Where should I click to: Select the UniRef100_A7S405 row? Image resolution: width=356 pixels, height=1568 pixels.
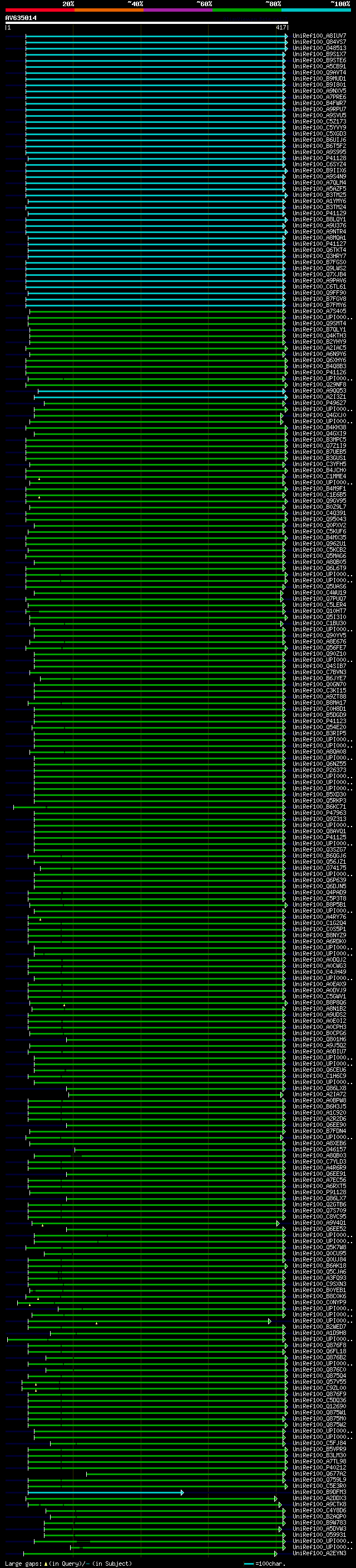coord(319,311)
